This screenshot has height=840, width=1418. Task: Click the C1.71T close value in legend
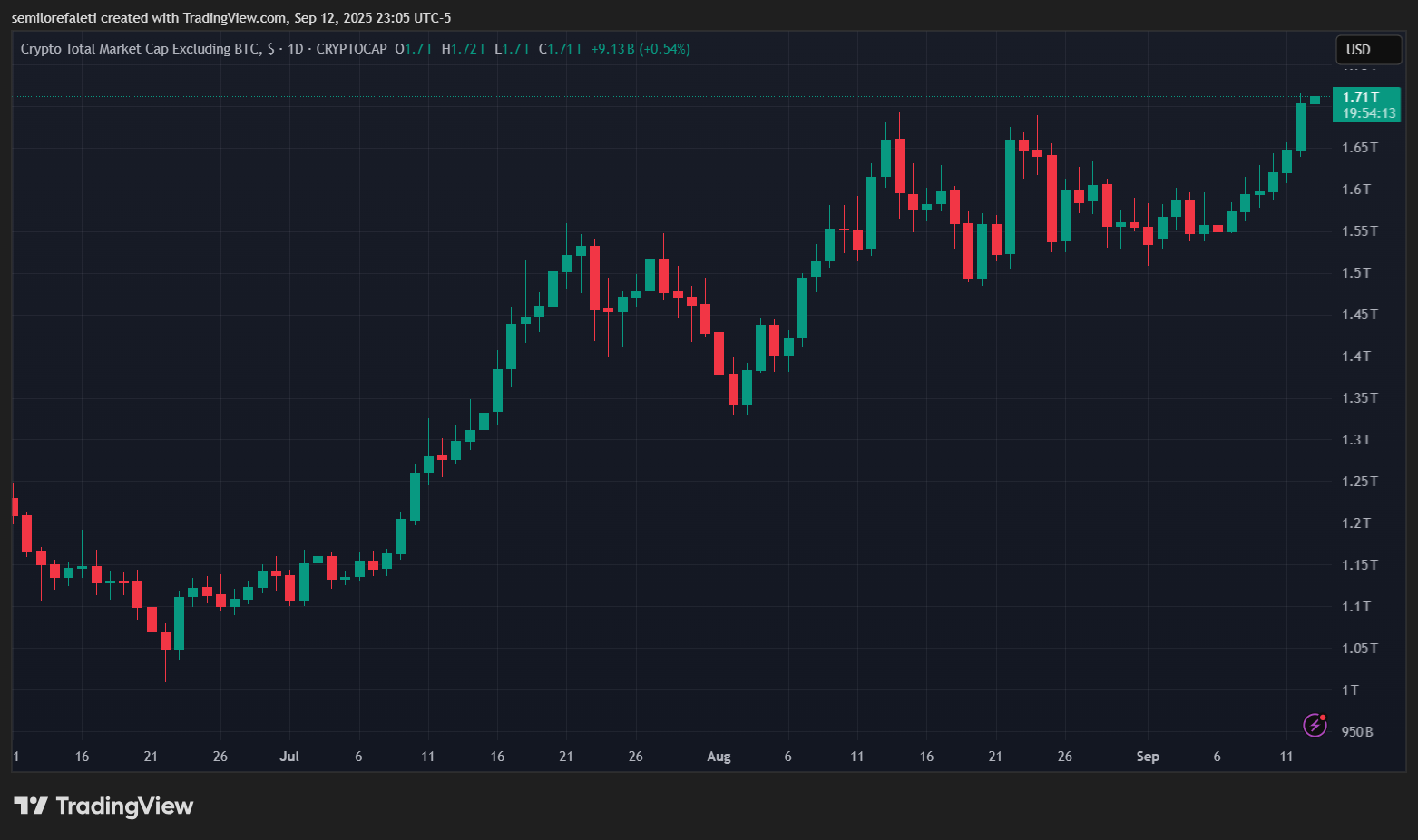(x=561, y=49)
